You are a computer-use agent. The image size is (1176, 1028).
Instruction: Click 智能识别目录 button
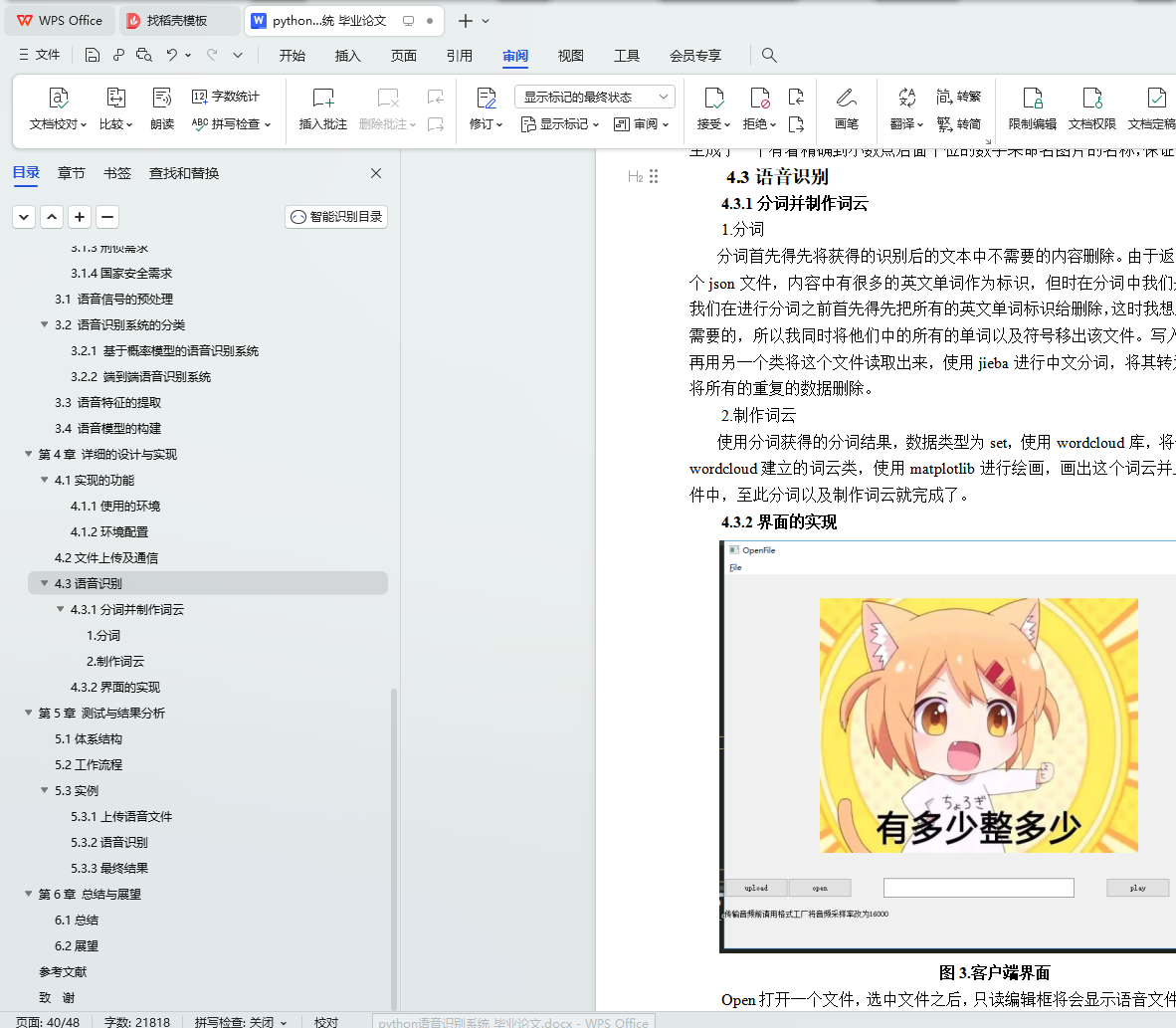tap(336, 217)
